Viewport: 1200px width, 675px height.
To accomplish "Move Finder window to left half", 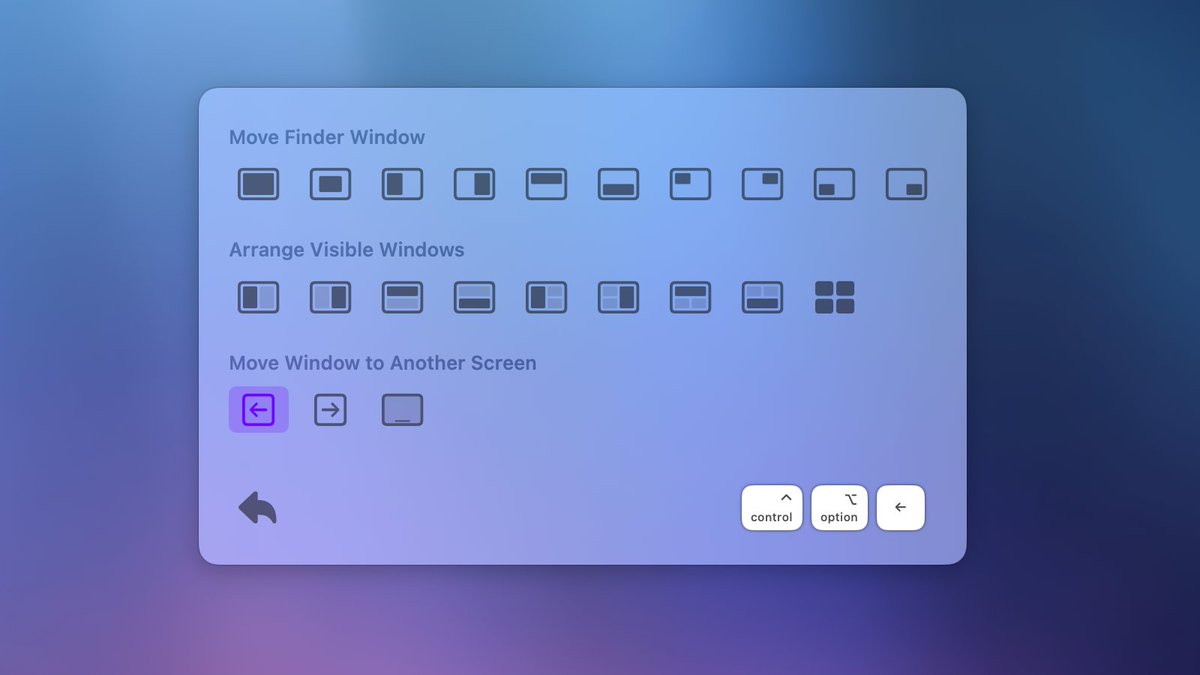I will (402, 184).
